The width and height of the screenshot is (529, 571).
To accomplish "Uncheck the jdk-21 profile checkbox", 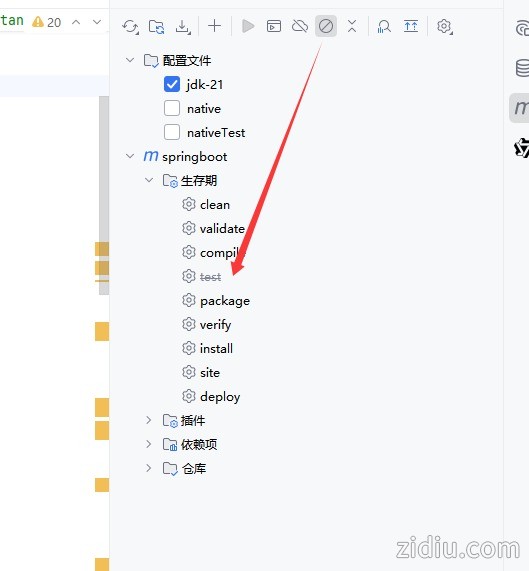I will click(x=172, y=84).
